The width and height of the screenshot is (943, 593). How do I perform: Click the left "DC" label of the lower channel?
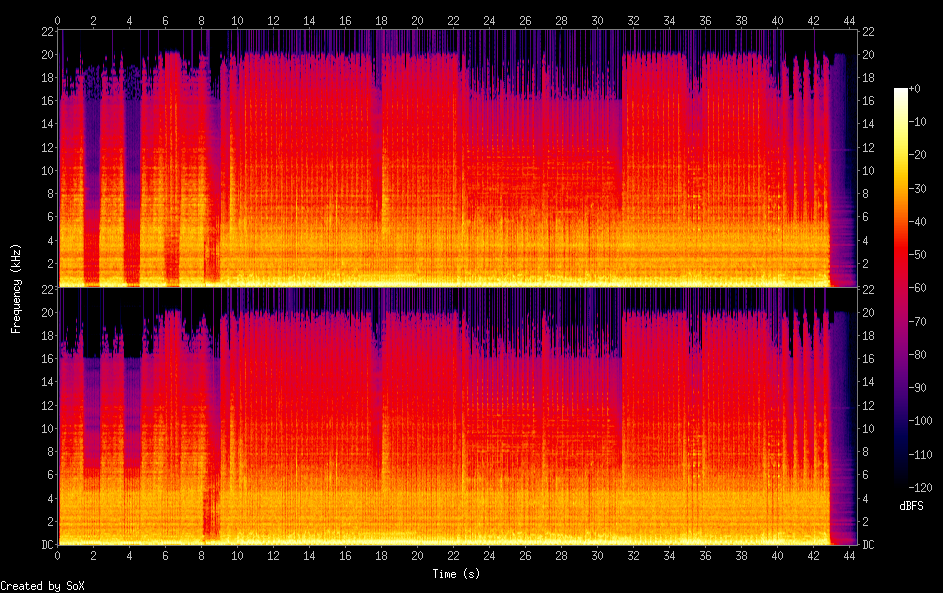pyautogui.click(x=46, y=544)
